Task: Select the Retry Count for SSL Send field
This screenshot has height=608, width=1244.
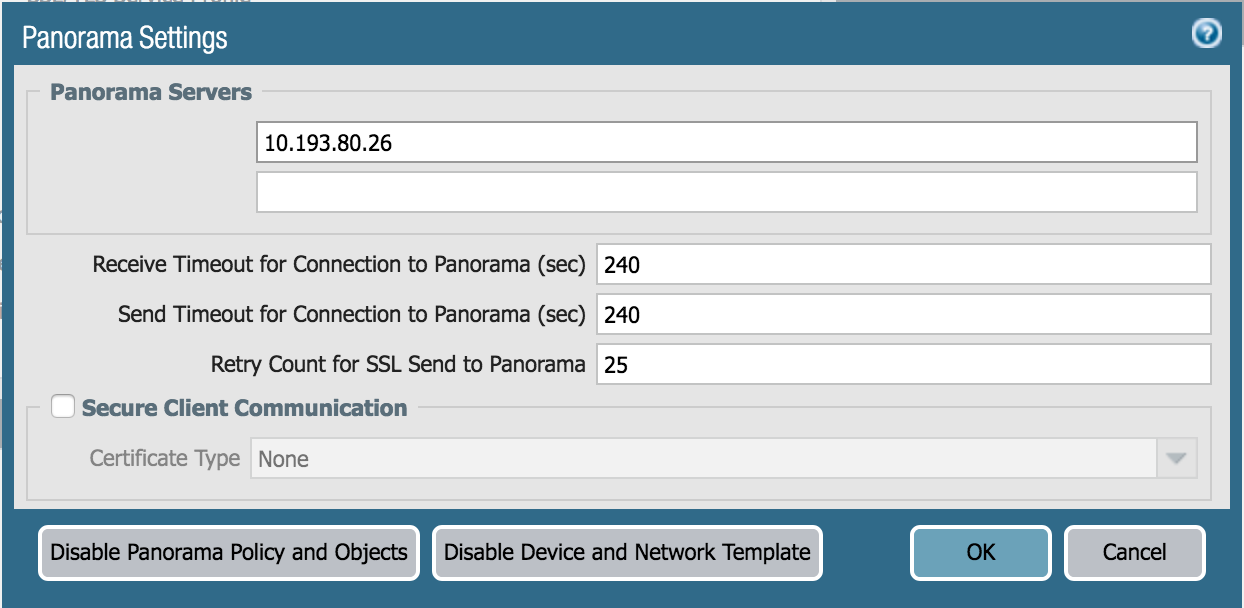Action: [903, 365]
